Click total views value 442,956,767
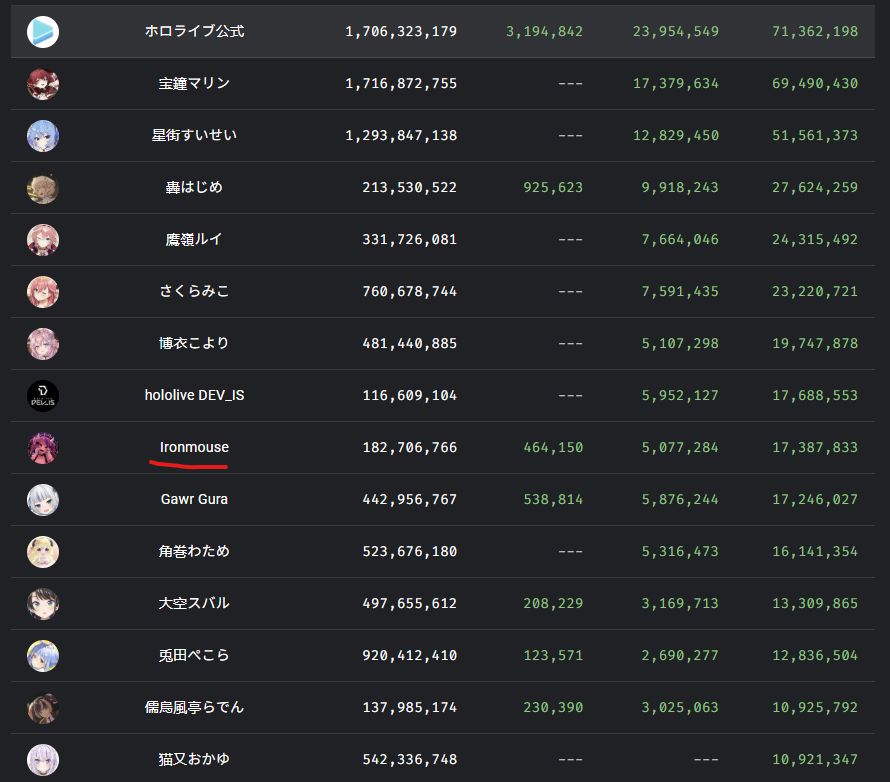This screenshot has width=890, height=782. pos(410,500)
